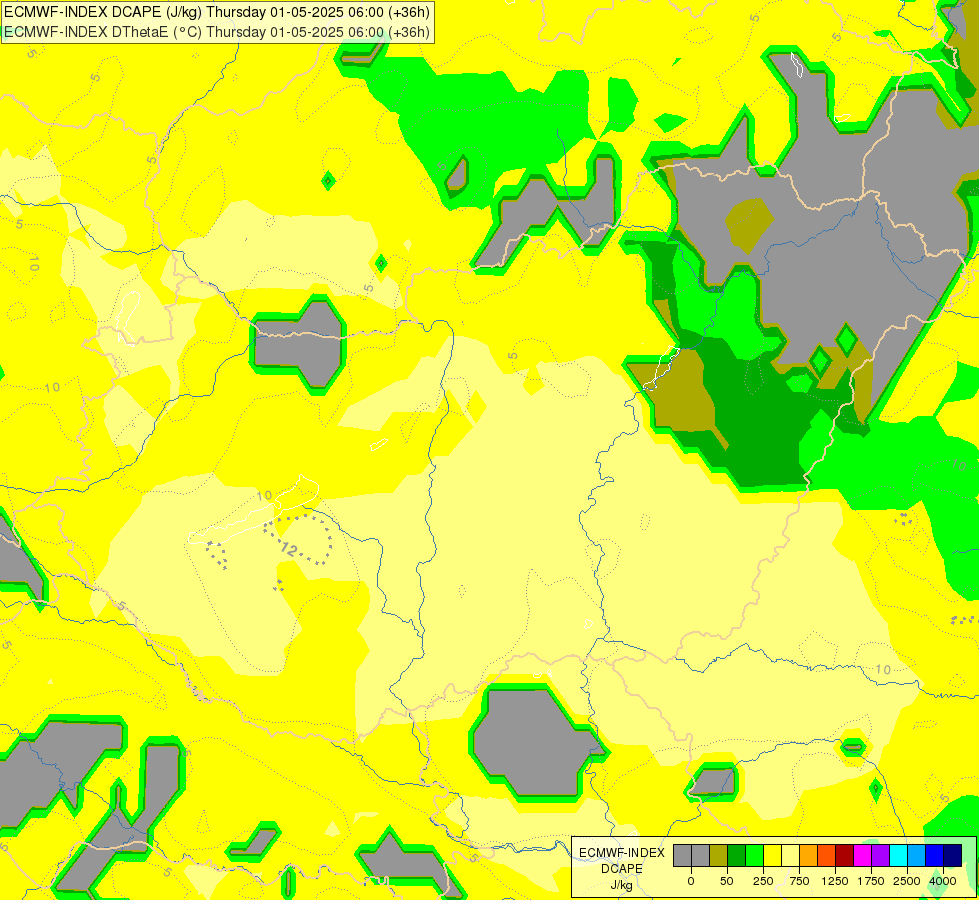
Task: Select the dark red legend swatch
Action: point(844,855)
